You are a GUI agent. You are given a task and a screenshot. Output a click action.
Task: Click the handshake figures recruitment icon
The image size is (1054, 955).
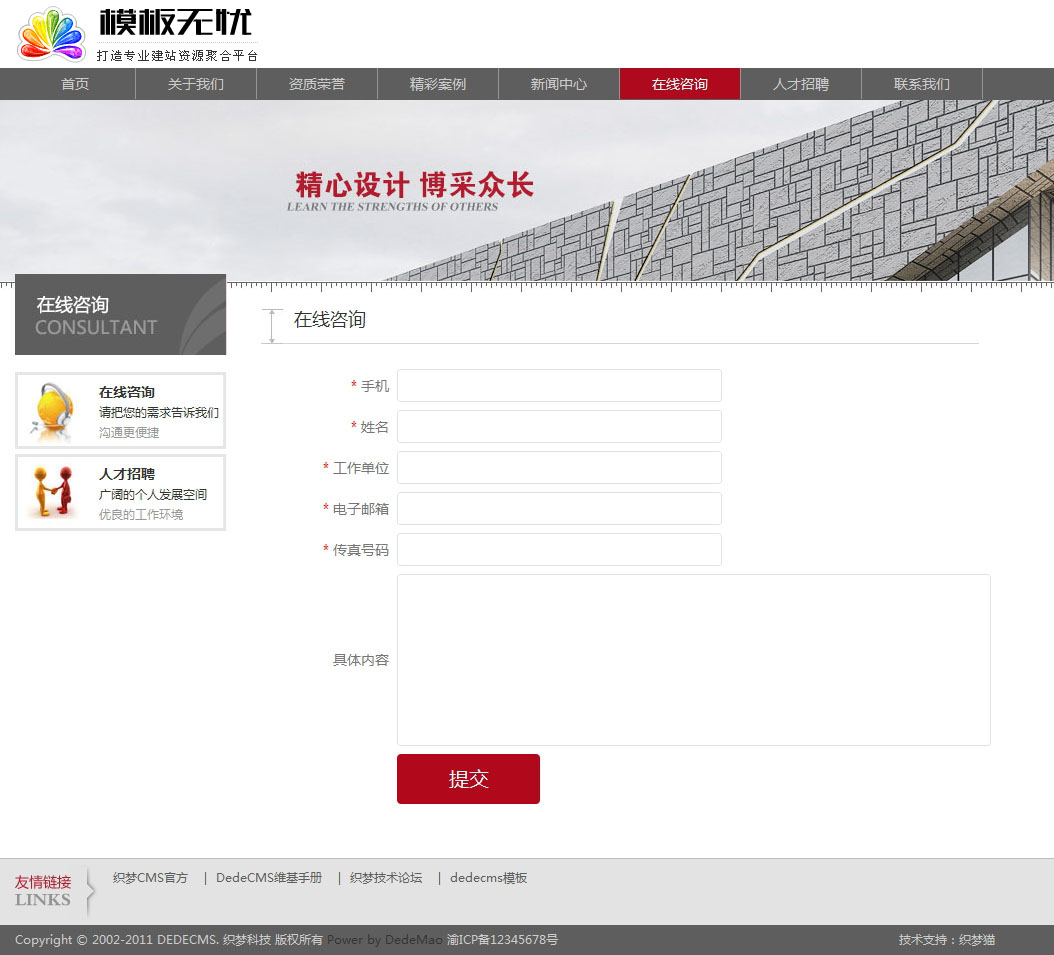pos(52,491)
